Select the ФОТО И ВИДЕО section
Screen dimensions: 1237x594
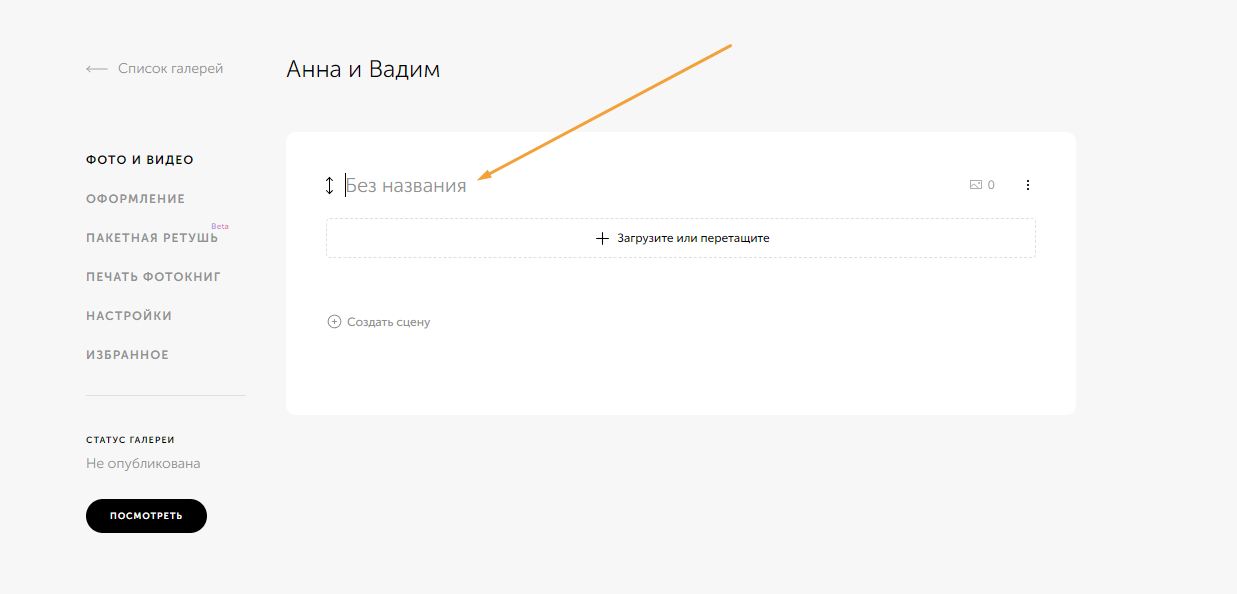[140, 160]
